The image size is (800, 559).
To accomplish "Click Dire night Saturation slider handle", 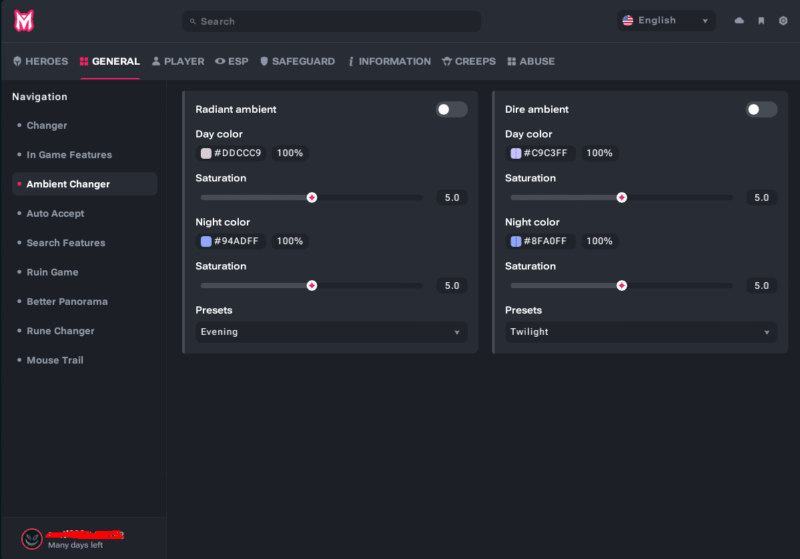I will pos(621,286).
